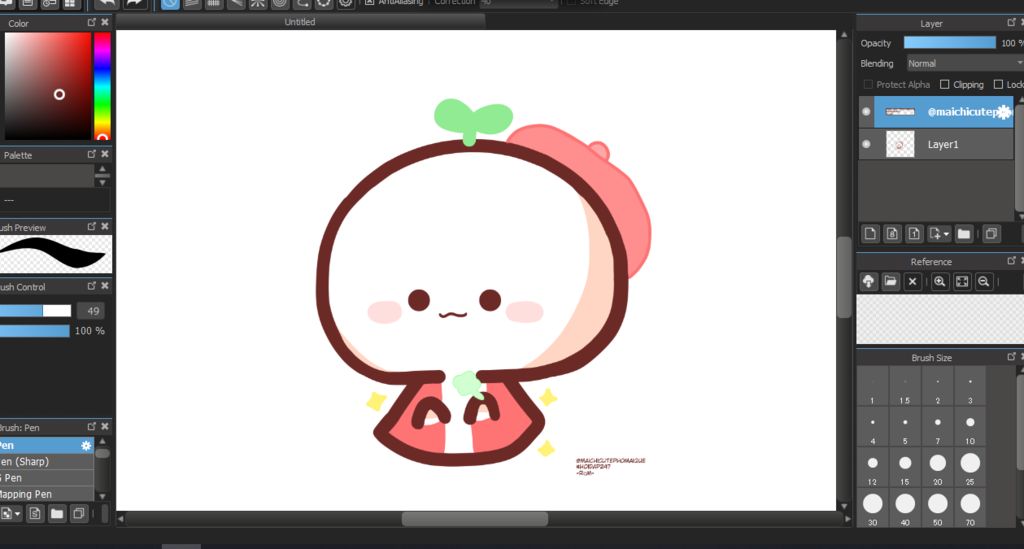Choose brush size preset 25

click(x=970, y=468)
